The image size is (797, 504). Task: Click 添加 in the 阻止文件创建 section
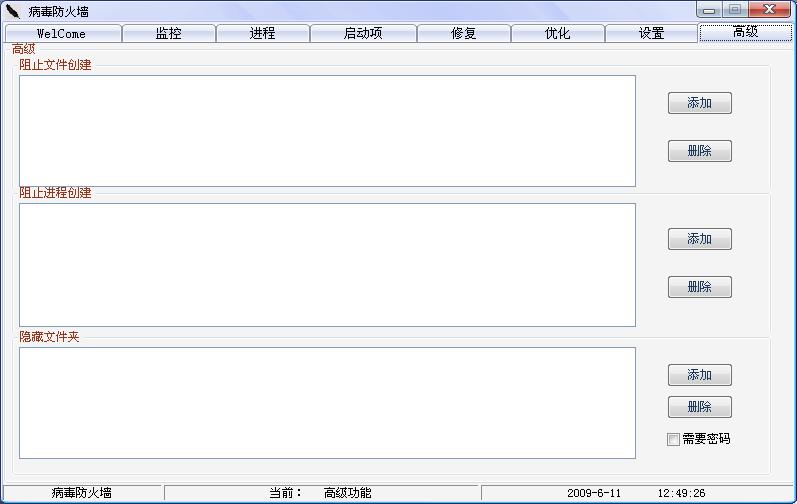click(x=699, y=103)
